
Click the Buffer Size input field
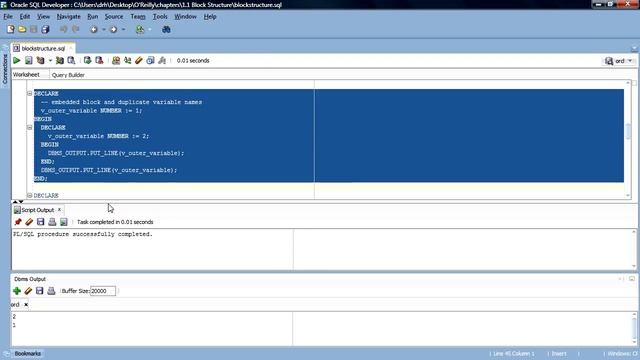[x=102, y=291]
